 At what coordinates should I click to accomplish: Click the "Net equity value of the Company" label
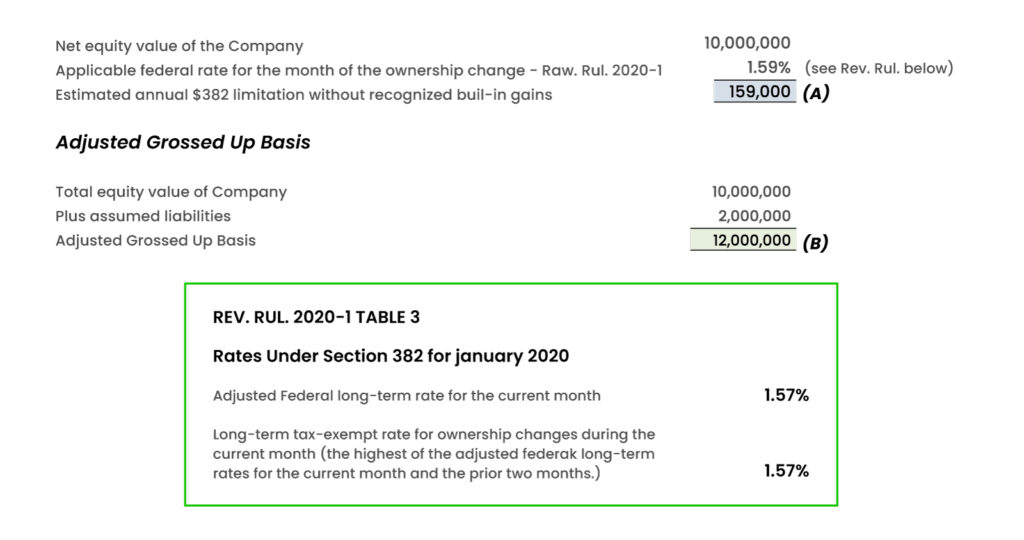pyautogui.click(x=179, y=46)
